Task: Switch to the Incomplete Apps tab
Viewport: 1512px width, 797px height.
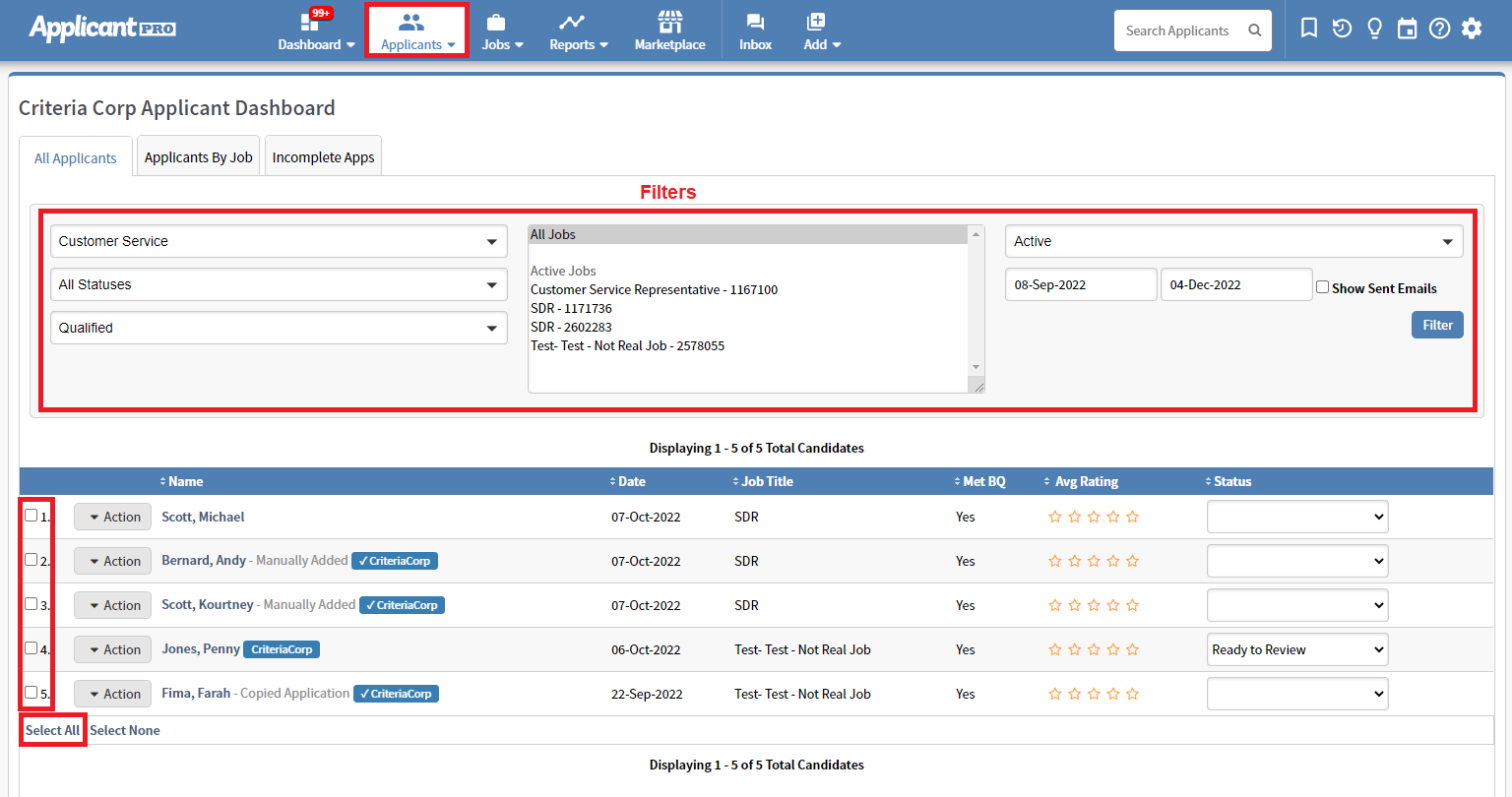Action: point(323,157)
